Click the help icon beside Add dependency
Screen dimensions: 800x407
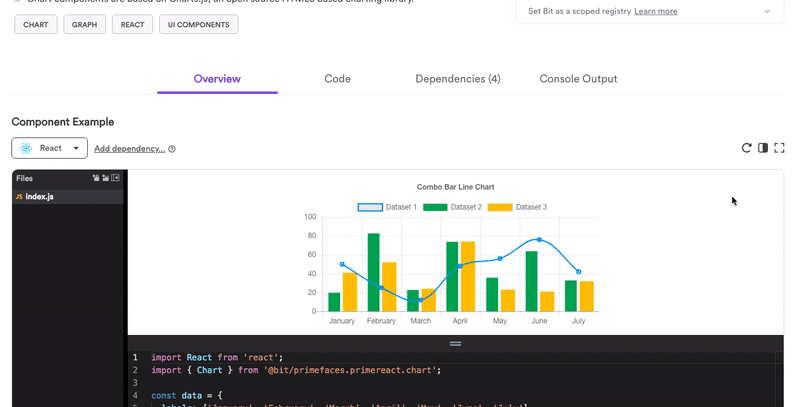click(172, 149)
